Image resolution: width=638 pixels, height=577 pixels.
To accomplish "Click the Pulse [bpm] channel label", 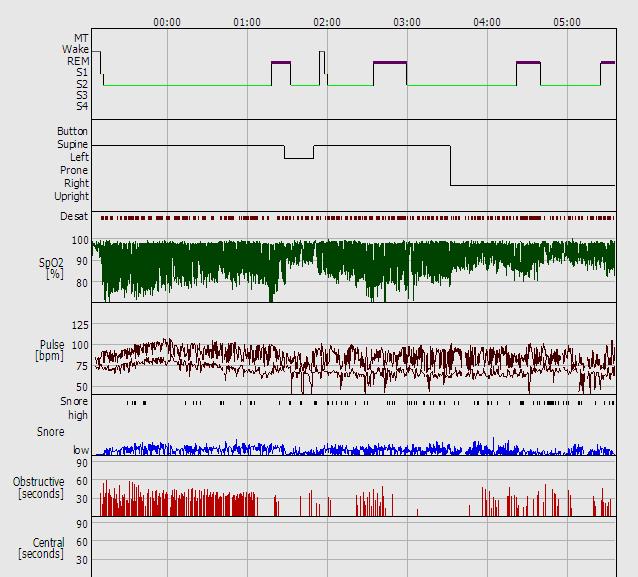I will pos(50,350).
